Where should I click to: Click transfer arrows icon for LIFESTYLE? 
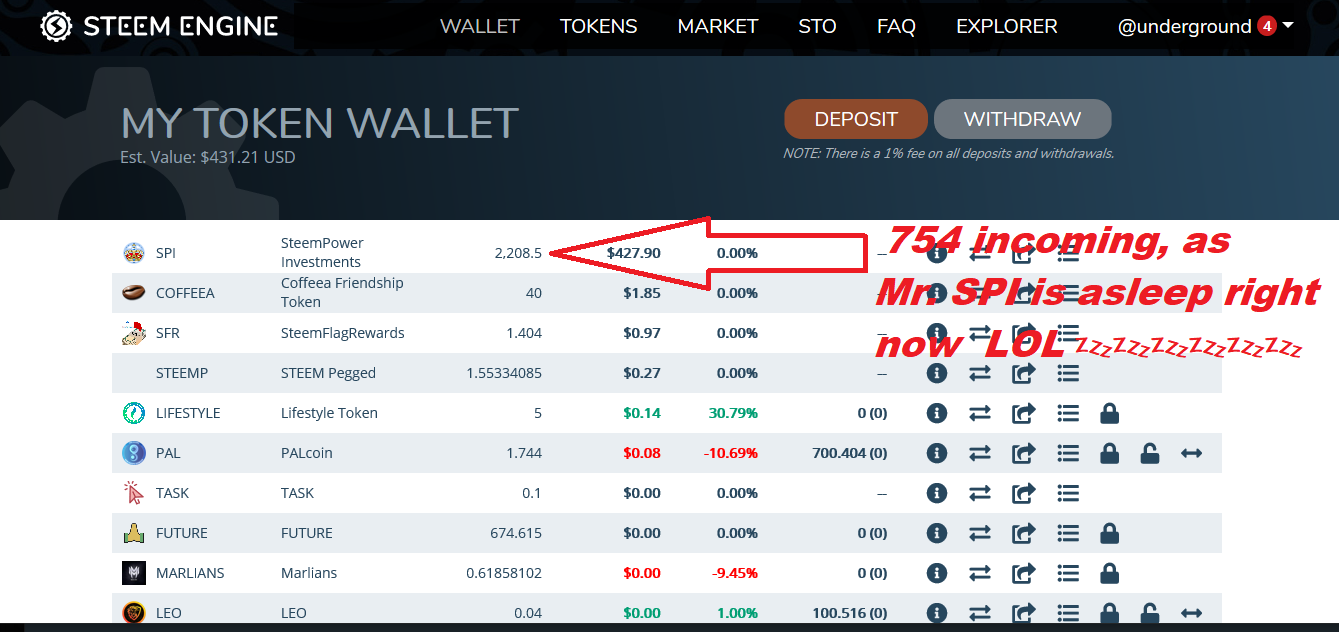(980, 413)
